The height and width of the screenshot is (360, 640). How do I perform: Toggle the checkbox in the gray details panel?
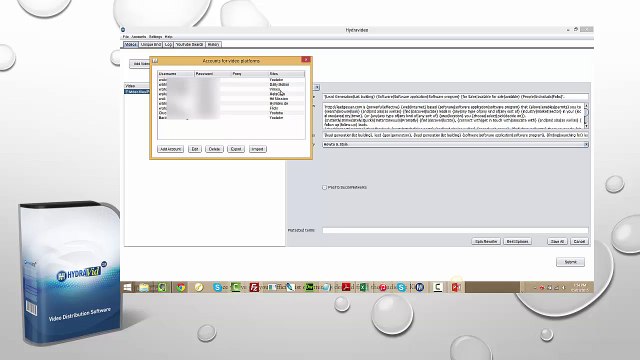(324, 187)
